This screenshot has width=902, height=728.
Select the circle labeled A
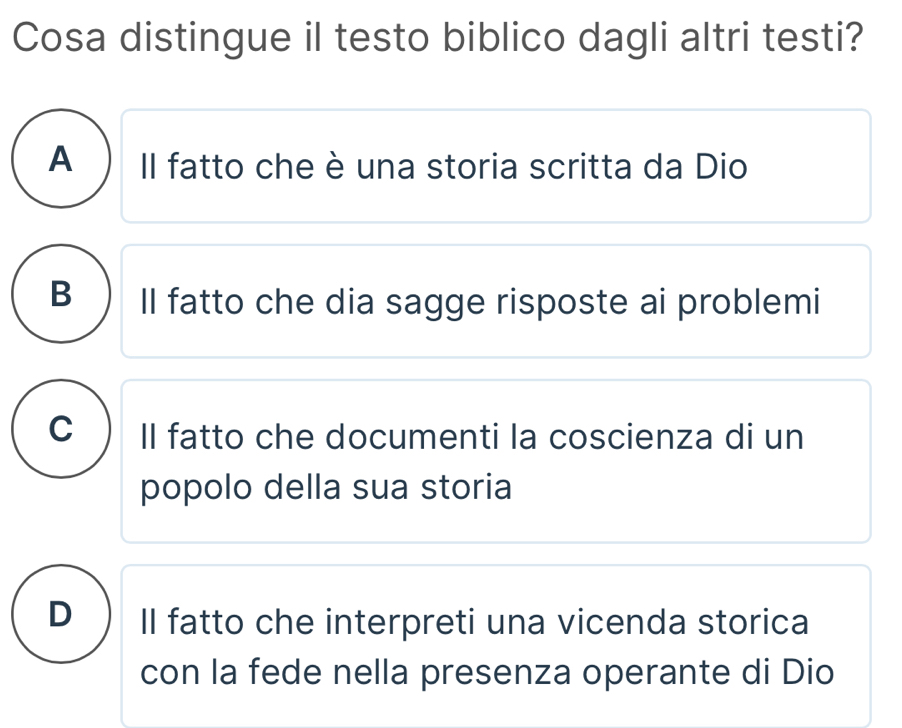(62, 158)
